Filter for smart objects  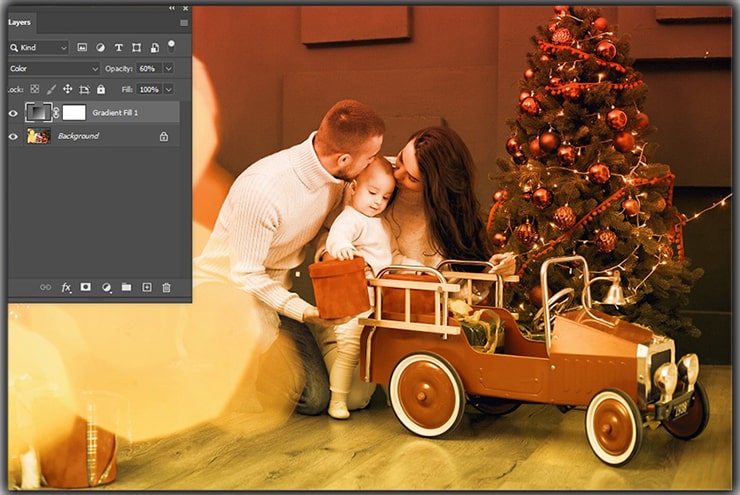(x=154, y=48)
